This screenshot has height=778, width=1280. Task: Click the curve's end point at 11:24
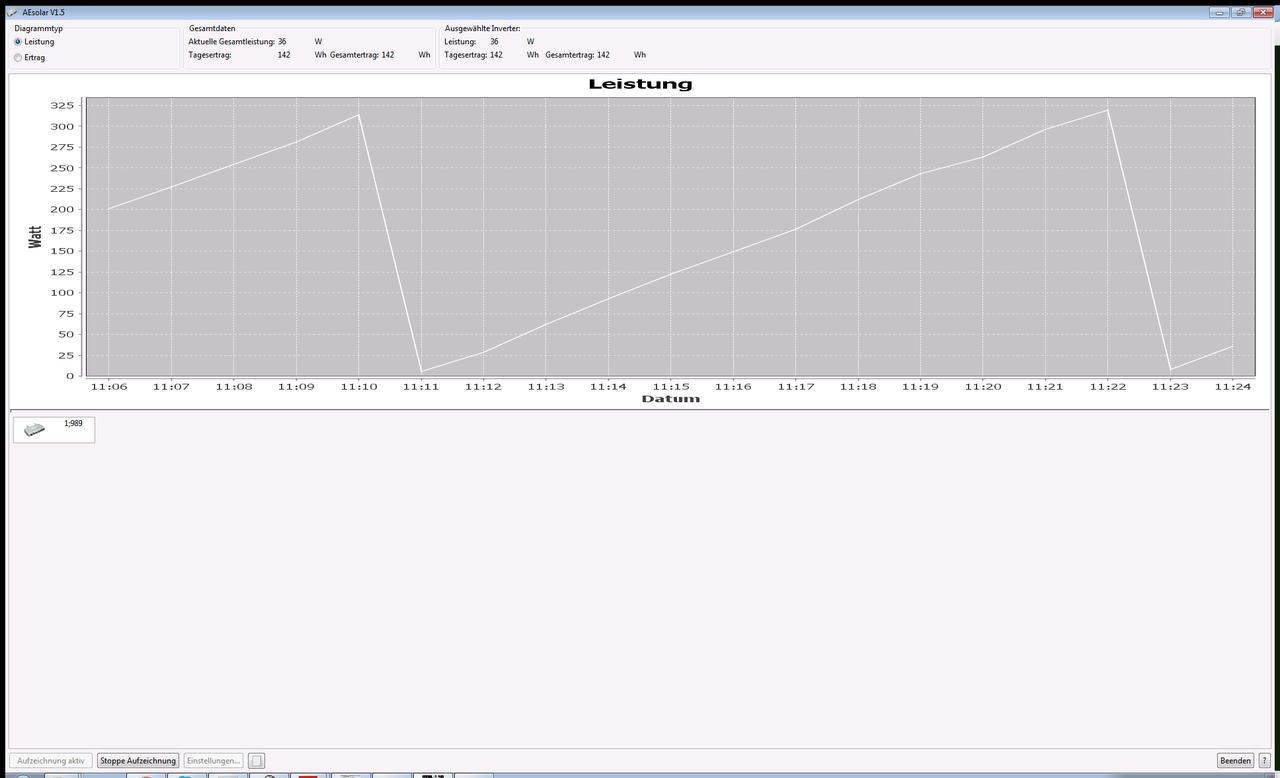tap(1232, 346)
